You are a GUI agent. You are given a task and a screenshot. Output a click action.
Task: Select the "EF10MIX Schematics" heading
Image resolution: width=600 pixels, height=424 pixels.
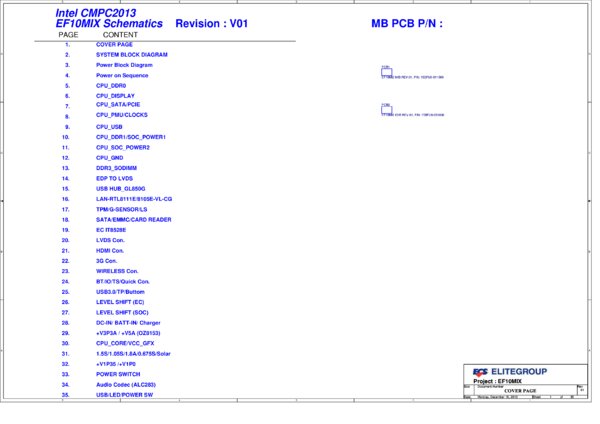[109, 24]
